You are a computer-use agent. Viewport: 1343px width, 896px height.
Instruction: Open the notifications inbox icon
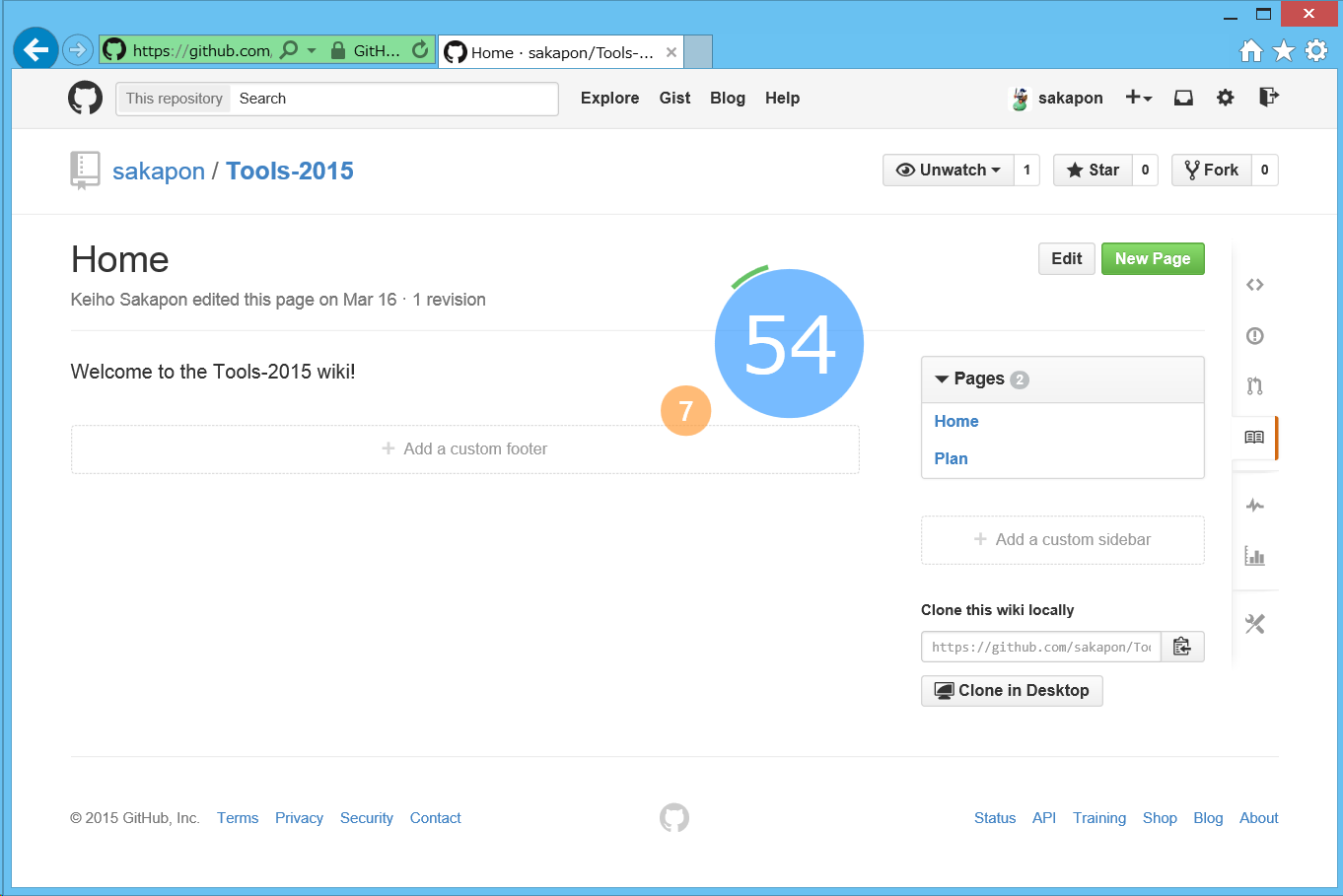click(x=1183, y=97)
